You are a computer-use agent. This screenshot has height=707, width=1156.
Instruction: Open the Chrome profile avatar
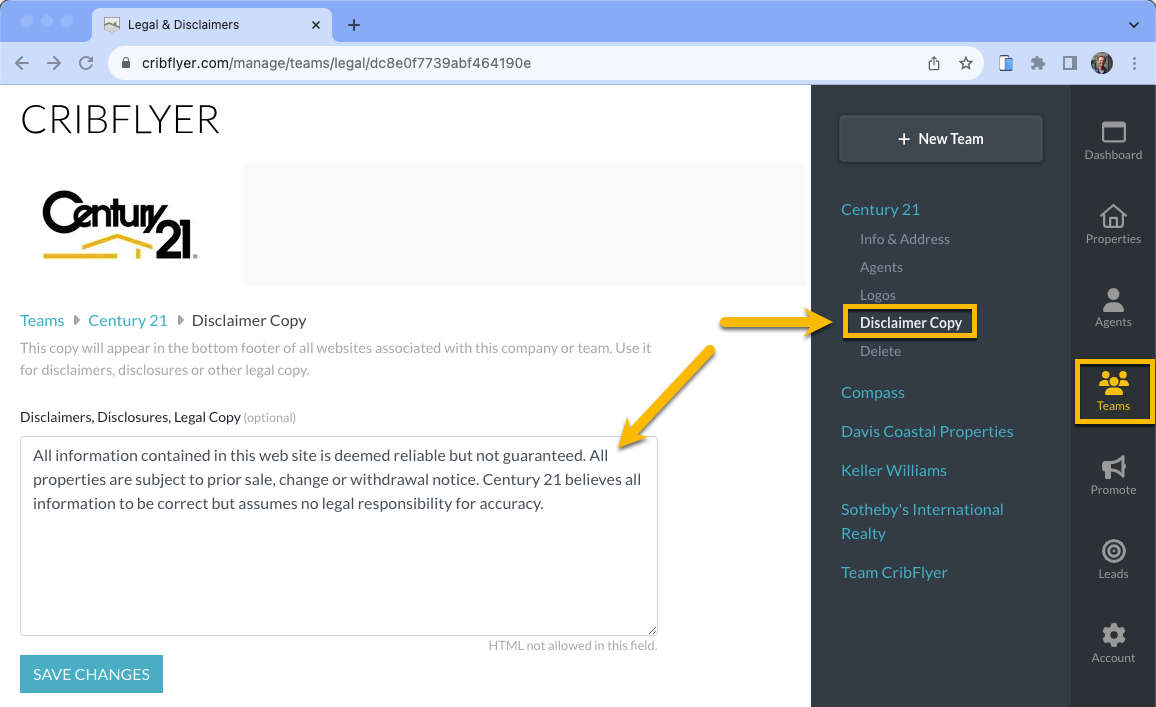click(x=1101, y=63)
